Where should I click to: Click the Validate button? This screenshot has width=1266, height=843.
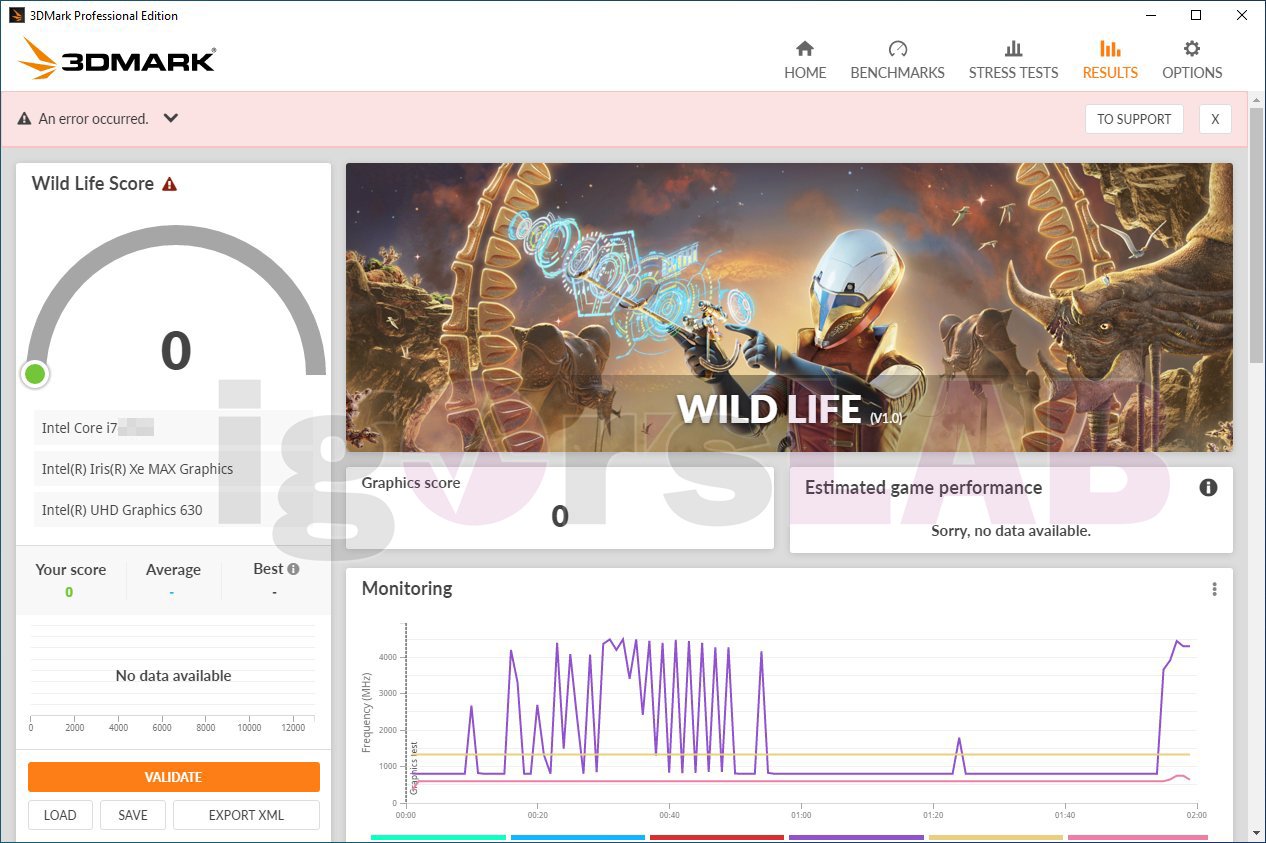[174, 777]
